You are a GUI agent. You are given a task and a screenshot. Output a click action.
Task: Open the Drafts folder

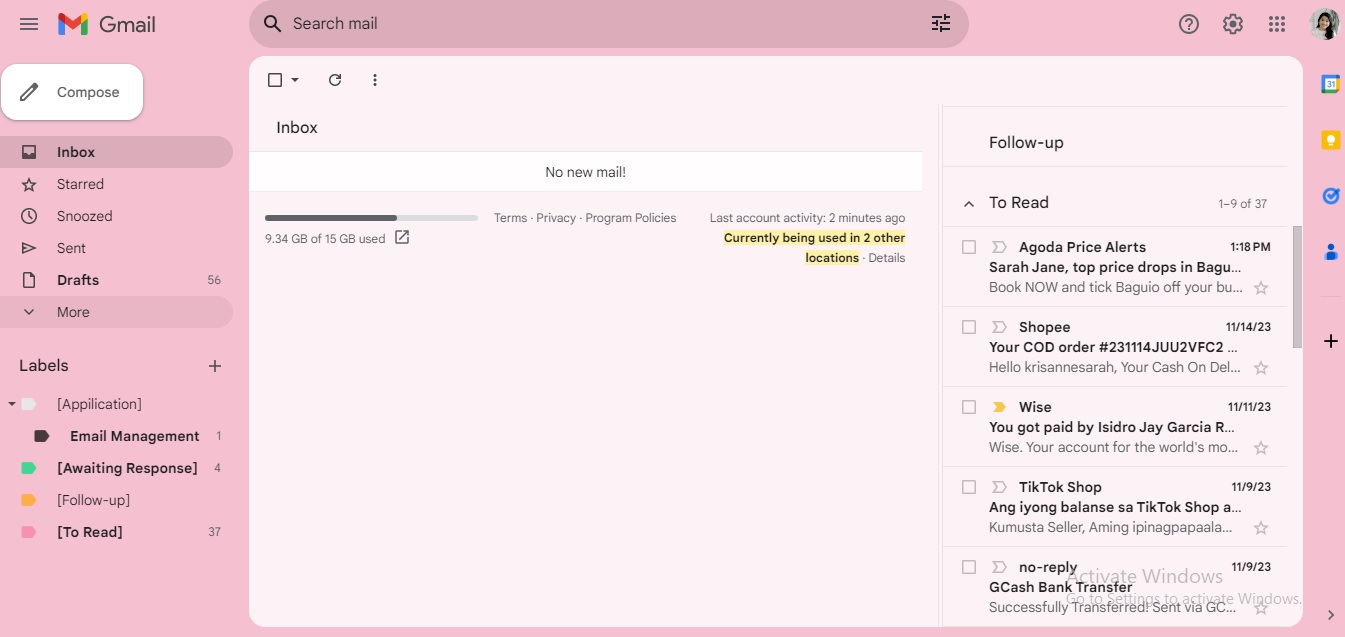tap(116, 280)
